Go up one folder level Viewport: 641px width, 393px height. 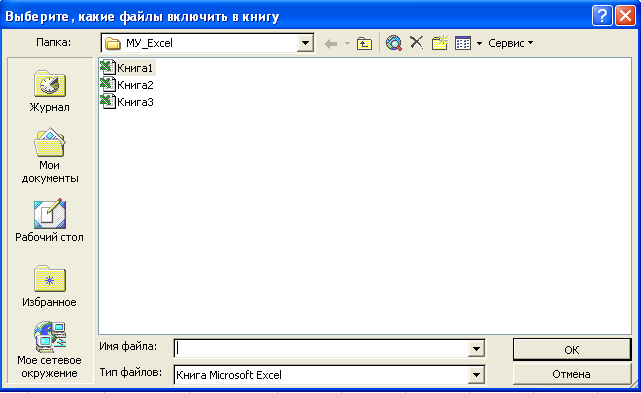pos(364,43)
